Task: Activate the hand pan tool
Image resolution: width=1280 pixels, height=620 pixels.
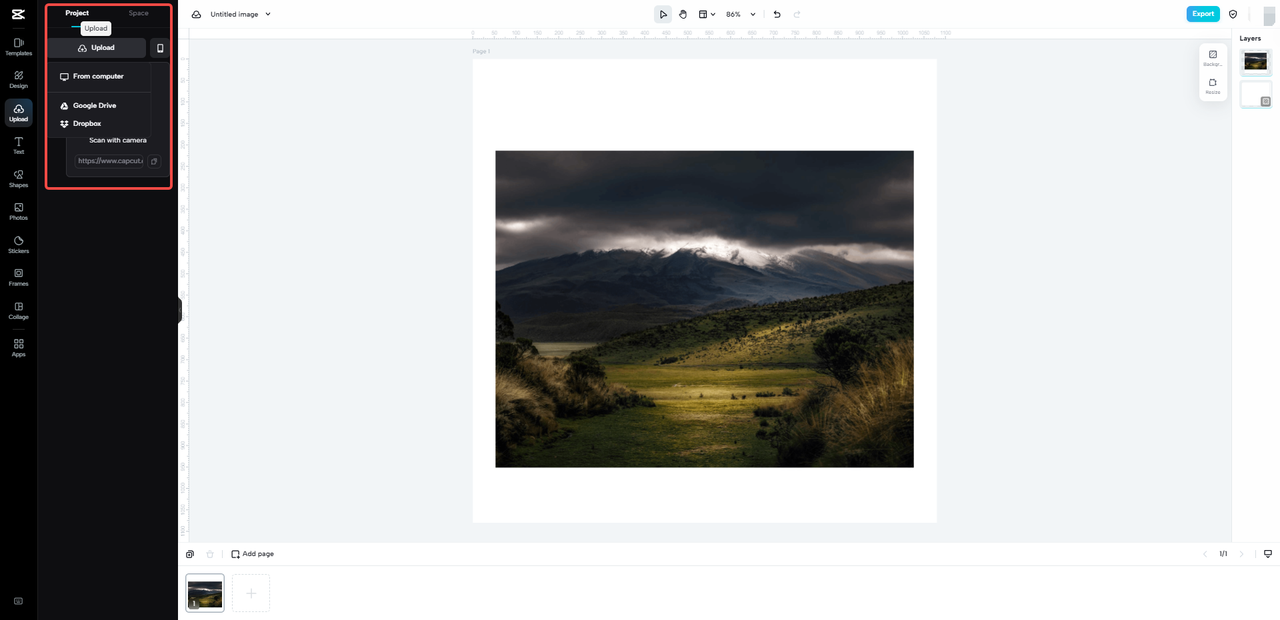Action: click(x=683, y=14)
